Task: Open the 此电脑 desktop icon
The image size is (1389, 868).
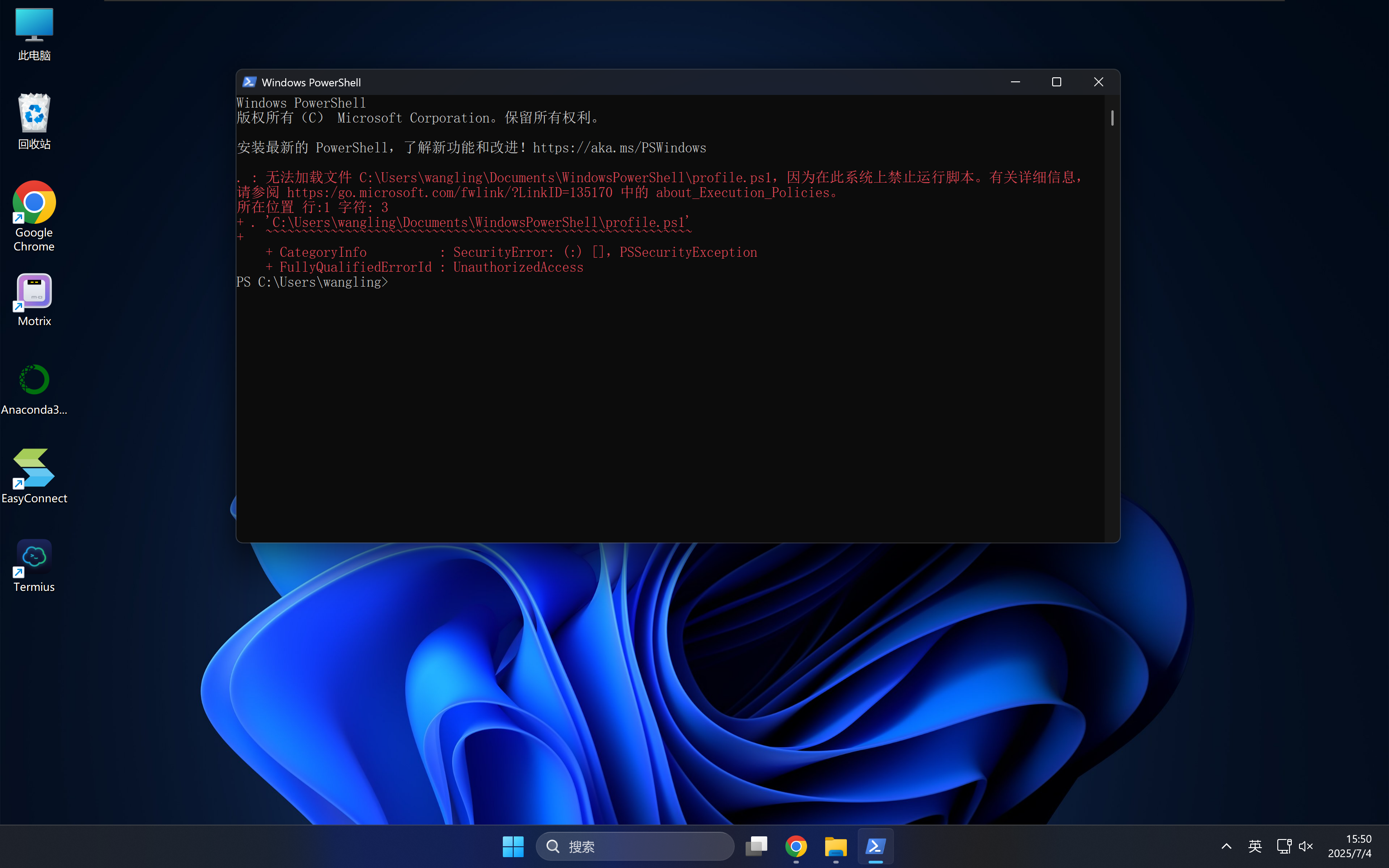Action: pyautogui.click(x=34, y=34)
